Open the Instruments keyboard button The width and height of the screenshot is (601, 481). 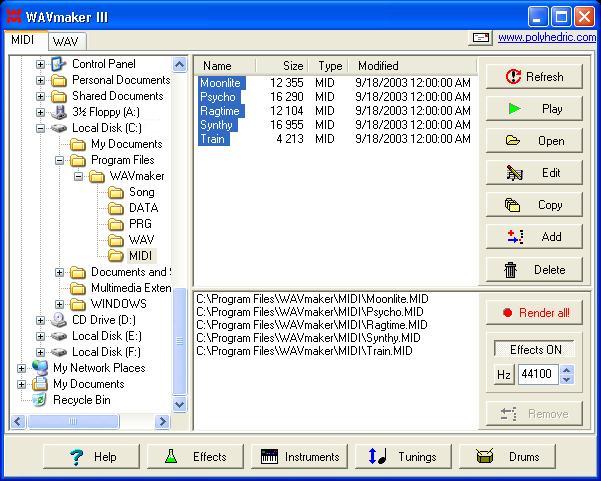click(x=299, y=457)
